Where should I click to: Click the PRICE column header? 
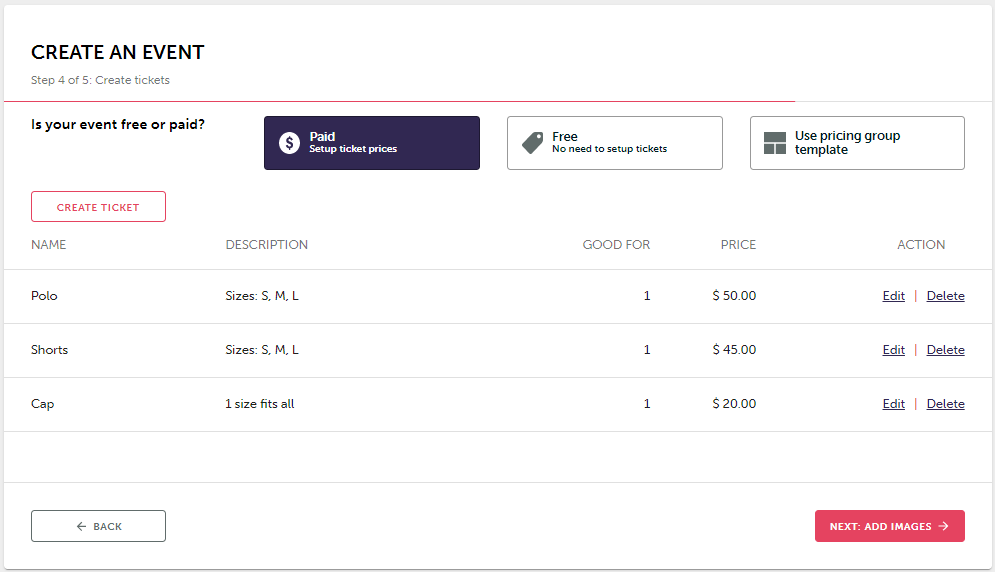tap(738, 244)
